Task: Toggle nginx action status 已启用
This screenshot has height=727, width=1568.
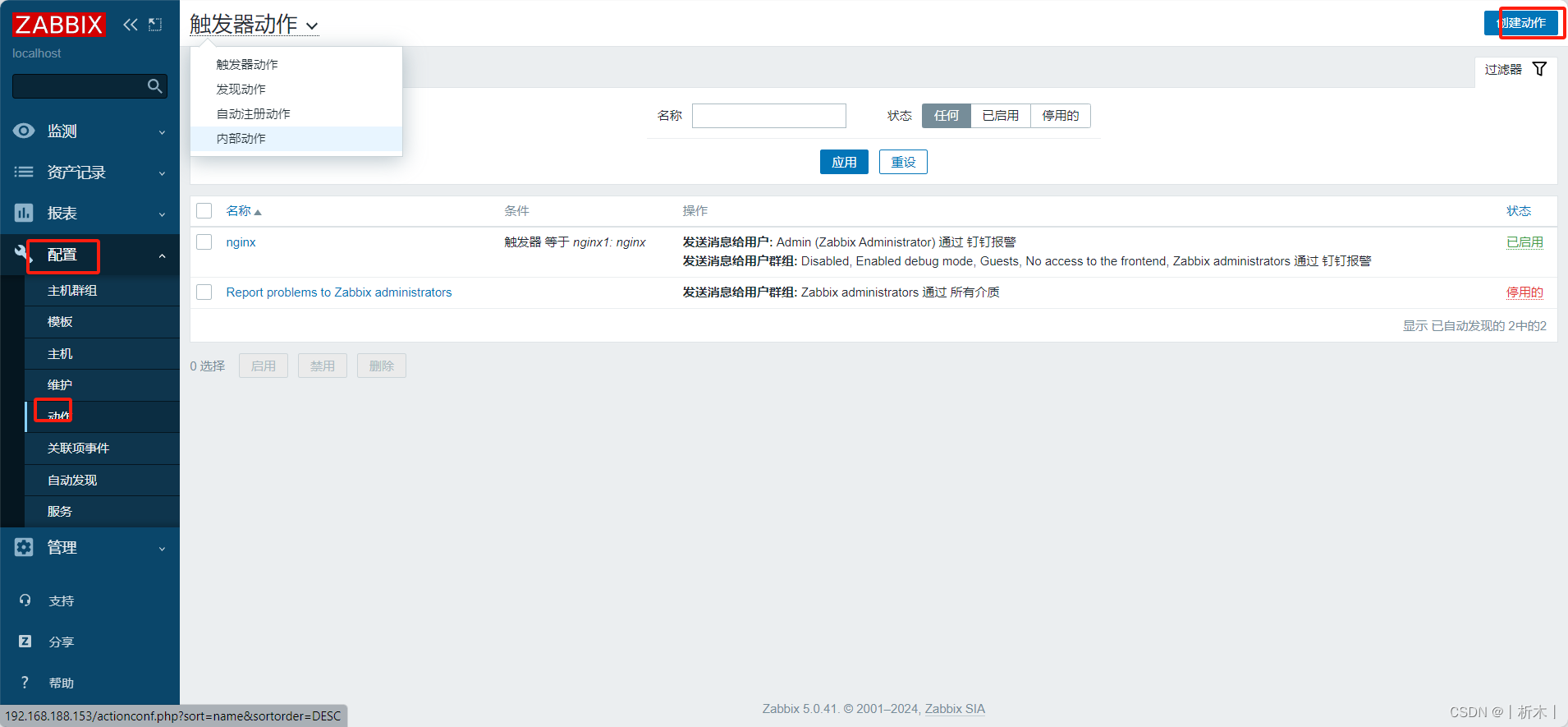Action: (1524, 242)
